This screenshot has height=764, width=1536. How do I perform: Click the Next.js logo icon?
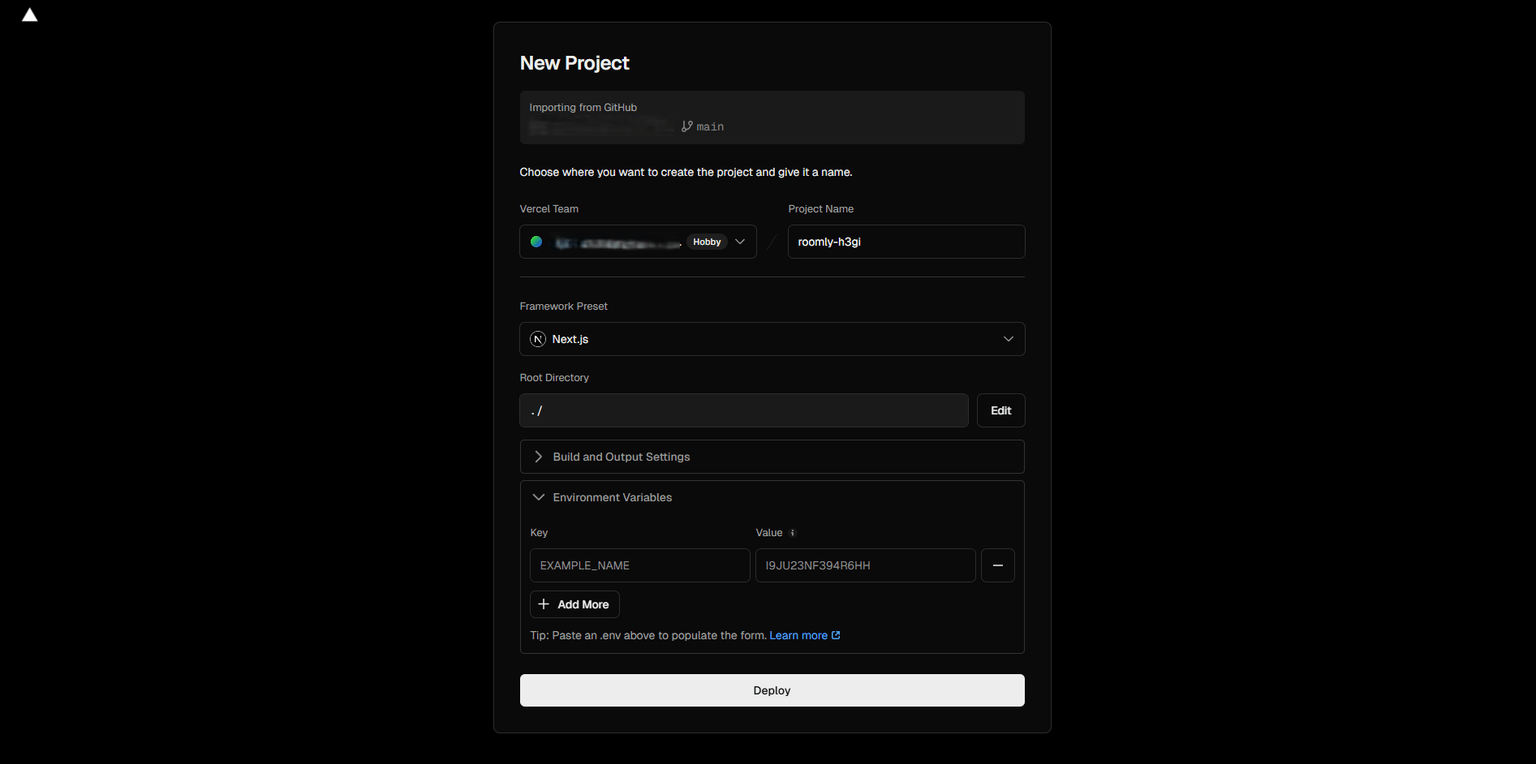(538, 339)
